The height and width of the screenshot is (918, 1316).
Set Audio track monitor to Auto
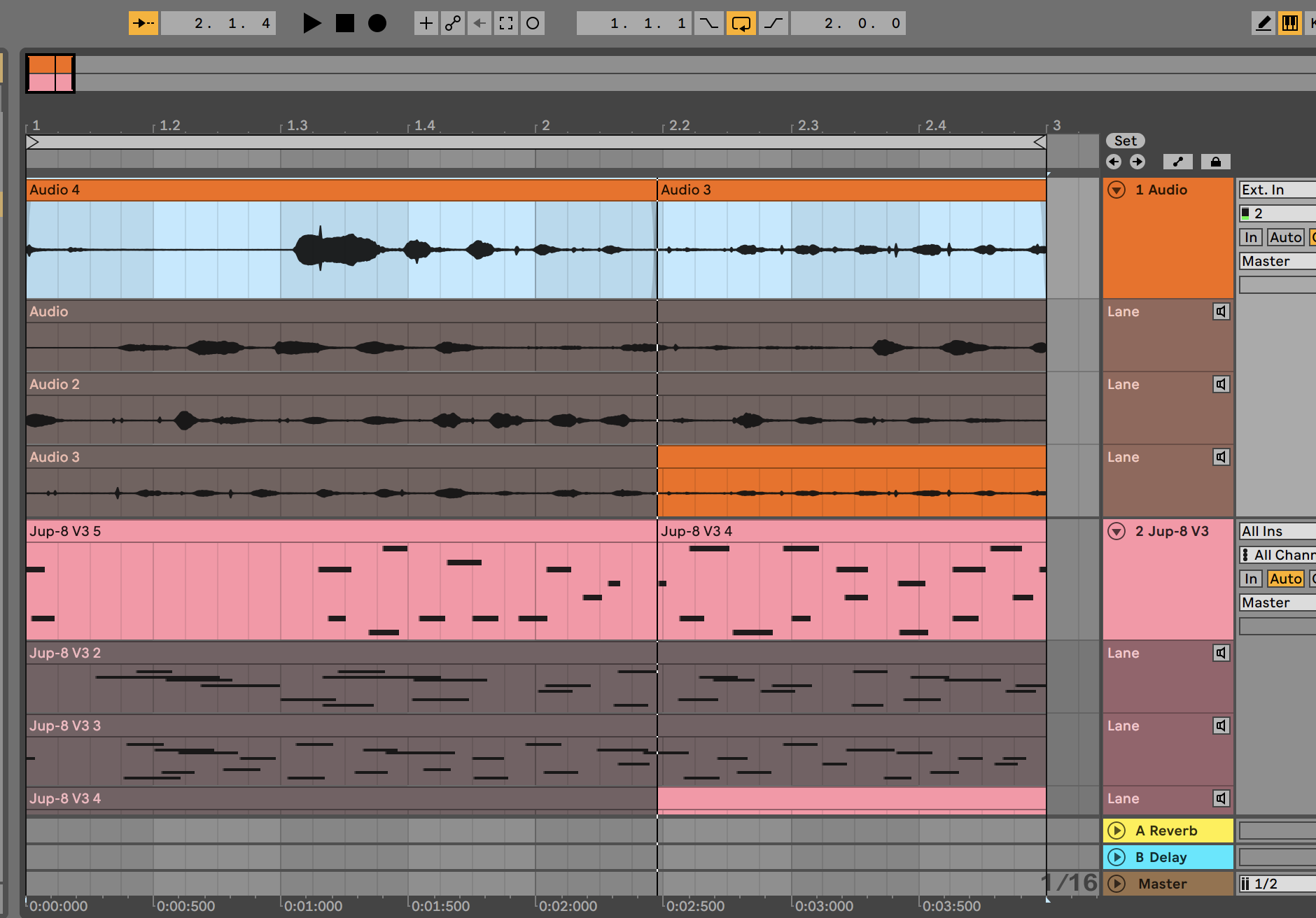click(x=1286, y=237)
